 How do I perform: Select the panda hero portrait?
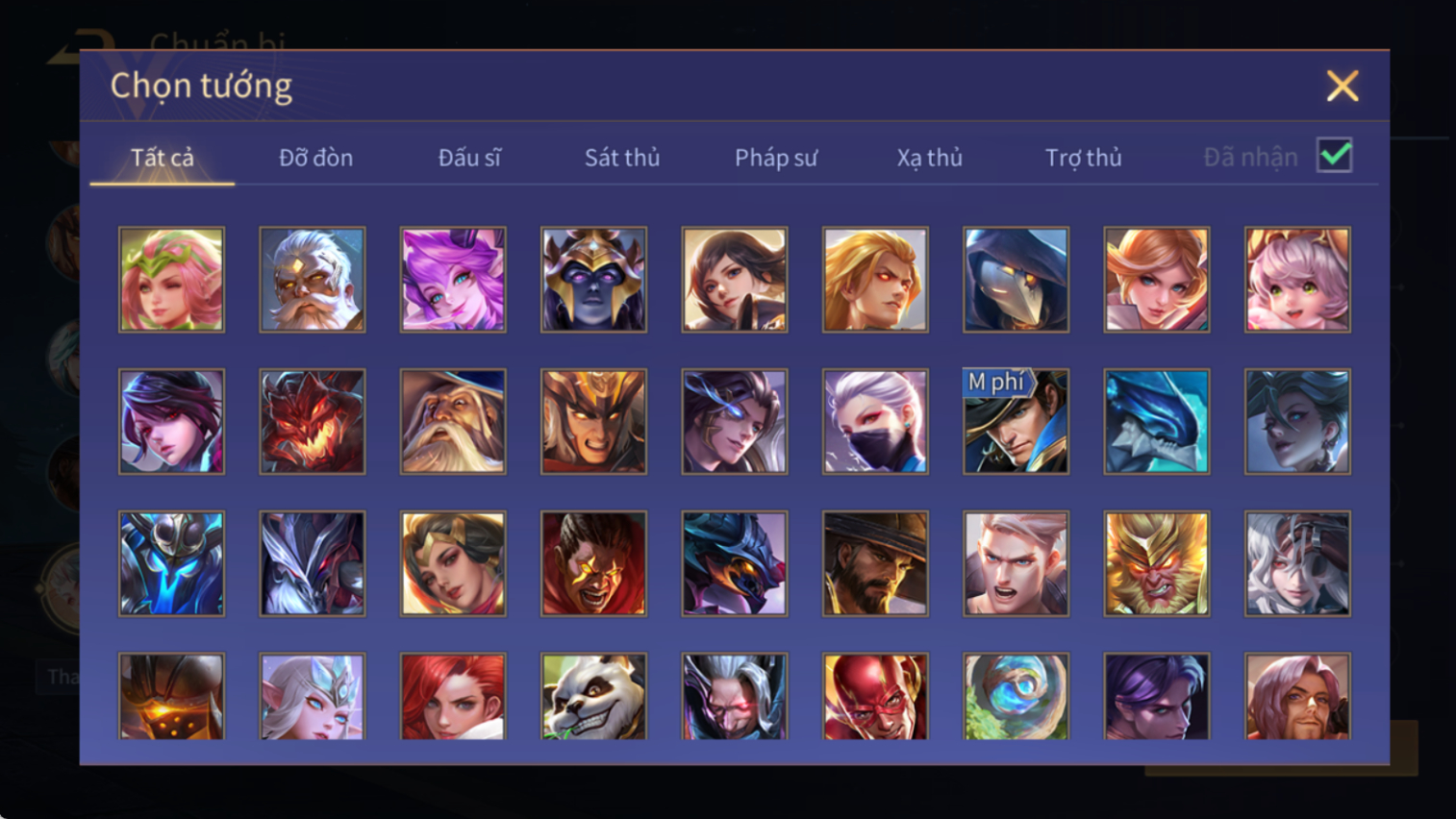593,696
